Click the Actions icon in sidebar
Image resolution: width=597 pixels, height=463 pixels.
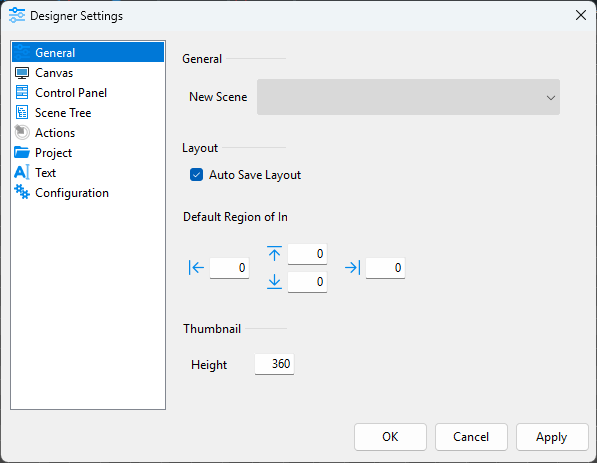tap(22, 133)
